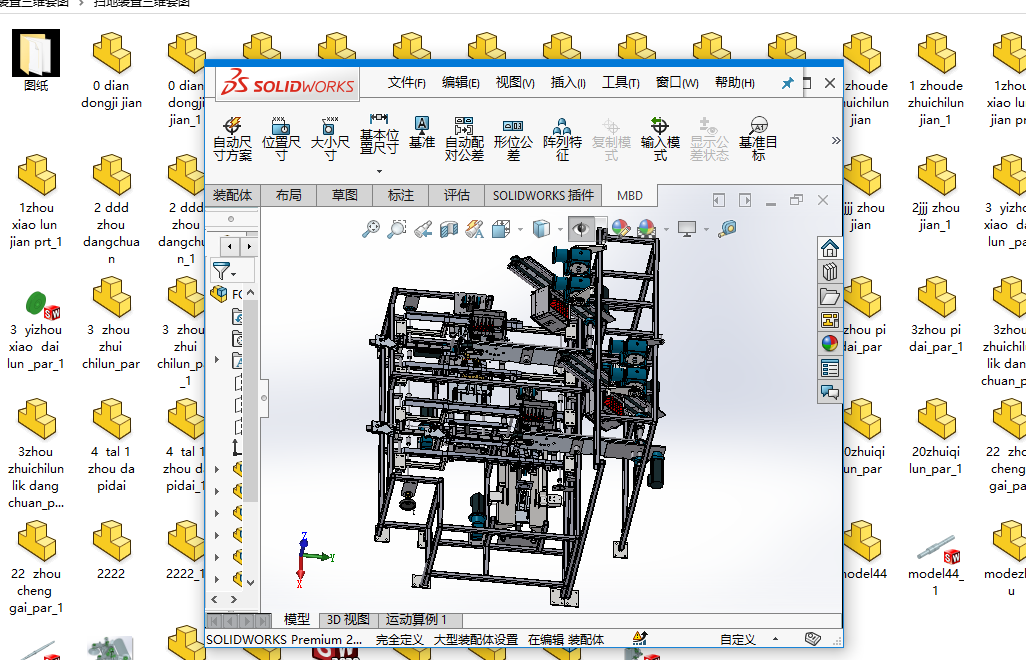The height and width of the screenshot is (660, 1026).
Task: Toggle the feature tree filter funnel
Action: point(221,270)
